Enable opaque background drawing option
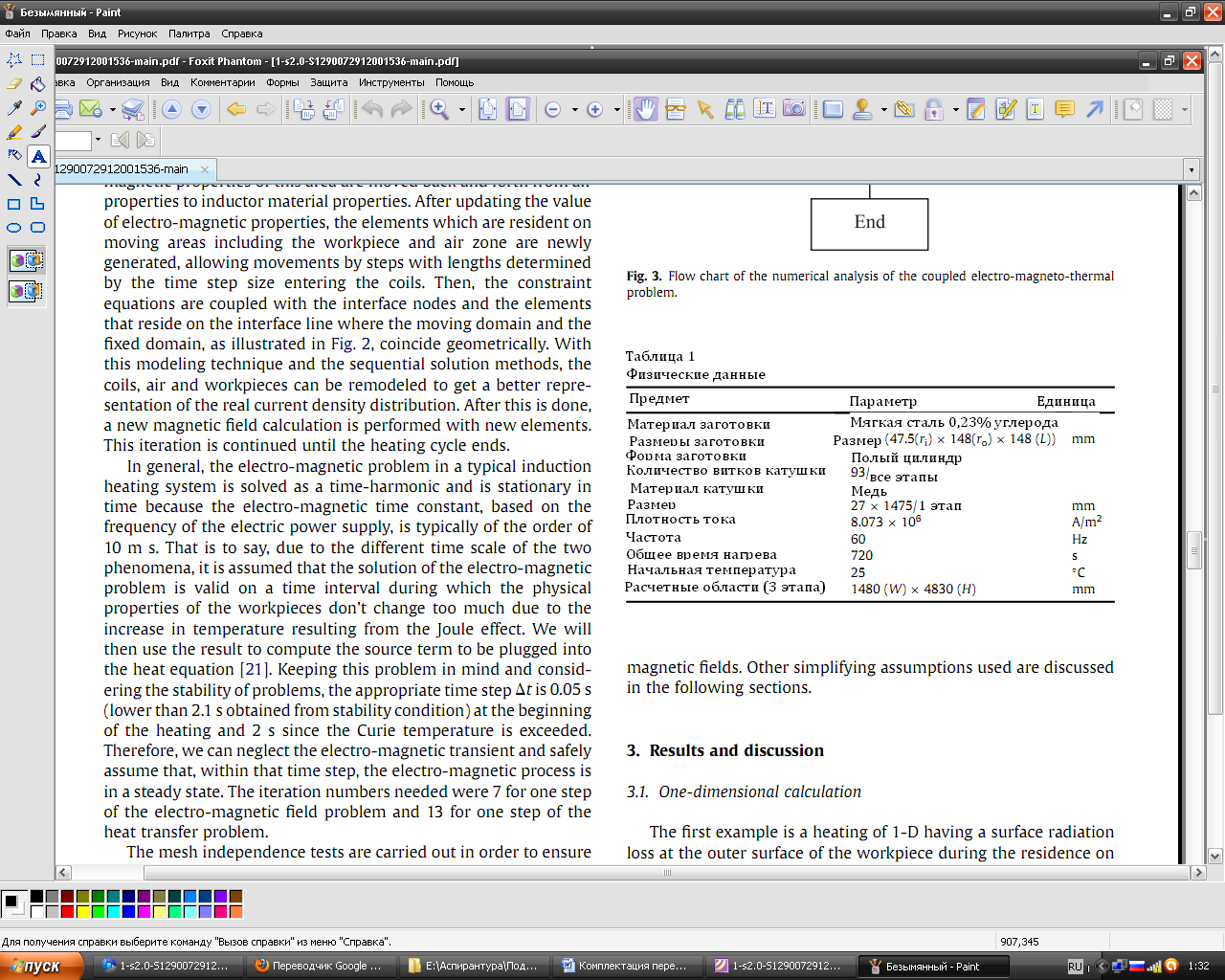1225x980 pixels. click(x=26, y=260)
